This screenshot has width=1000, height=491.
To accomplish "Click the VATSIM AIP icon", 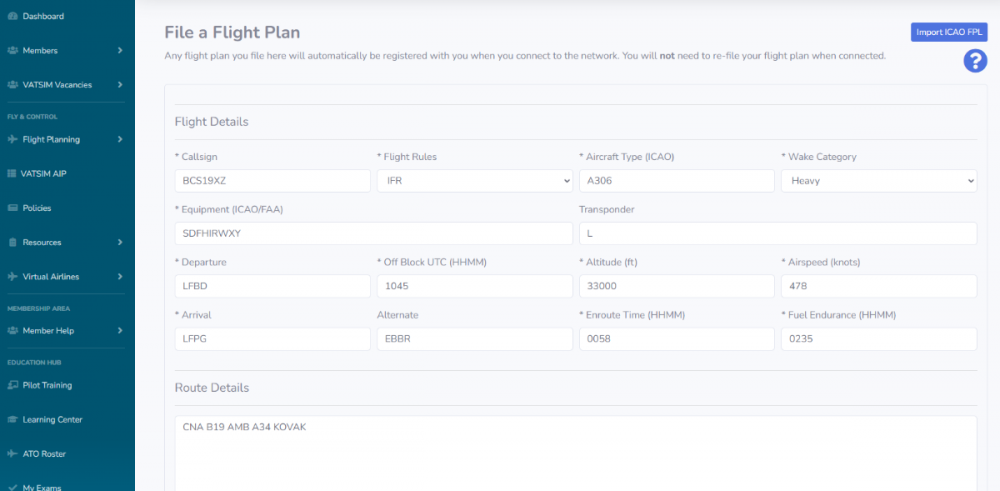I will (12, 174).
